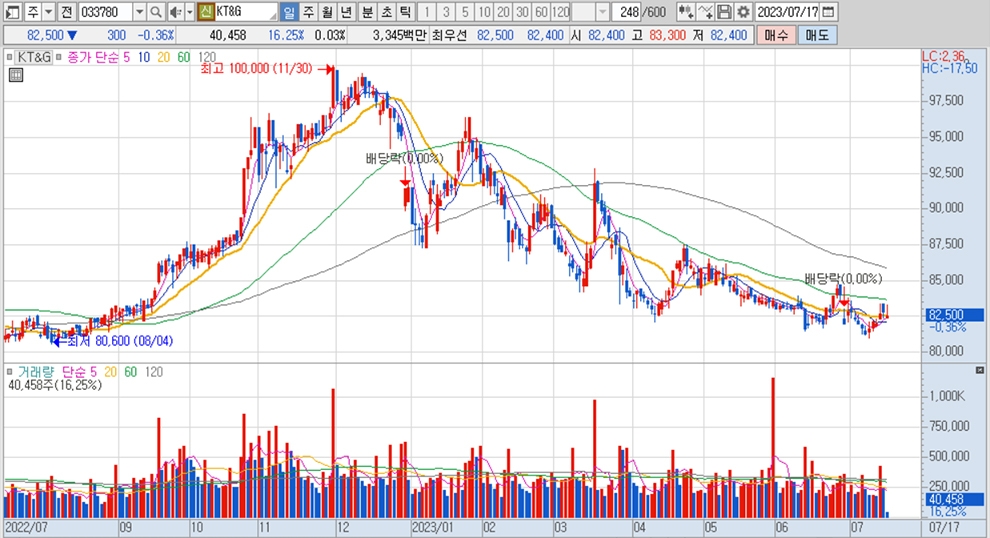Image resolution: width=990 pixels, height=538 pixels.
Task: Click the panel layout icon at toolbar start
Action: click(13, 11)
